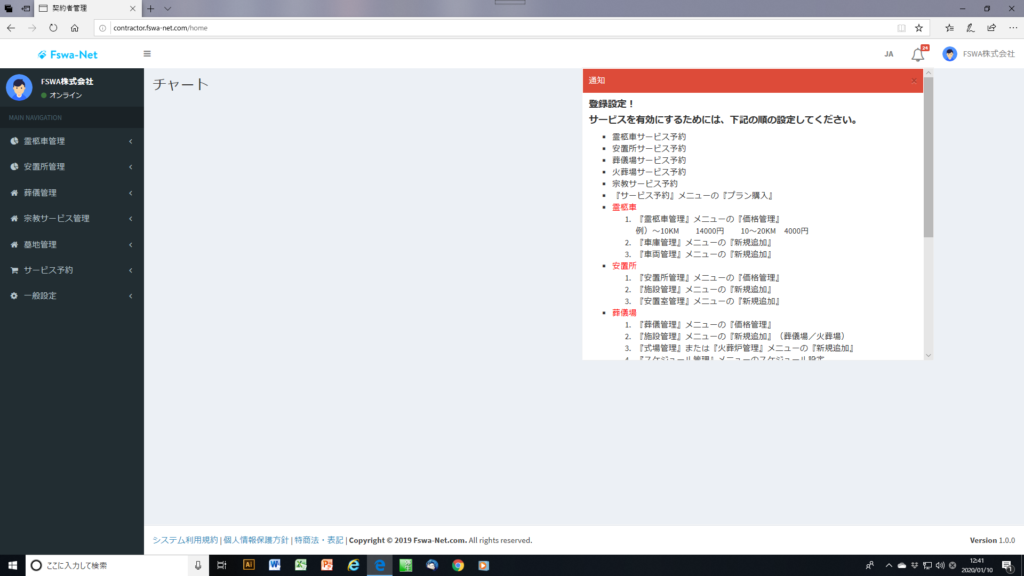1024x576 pixels.
Task: Expand the 霊柩車管理 chevron arrow
Action: (x=131, y=141)
